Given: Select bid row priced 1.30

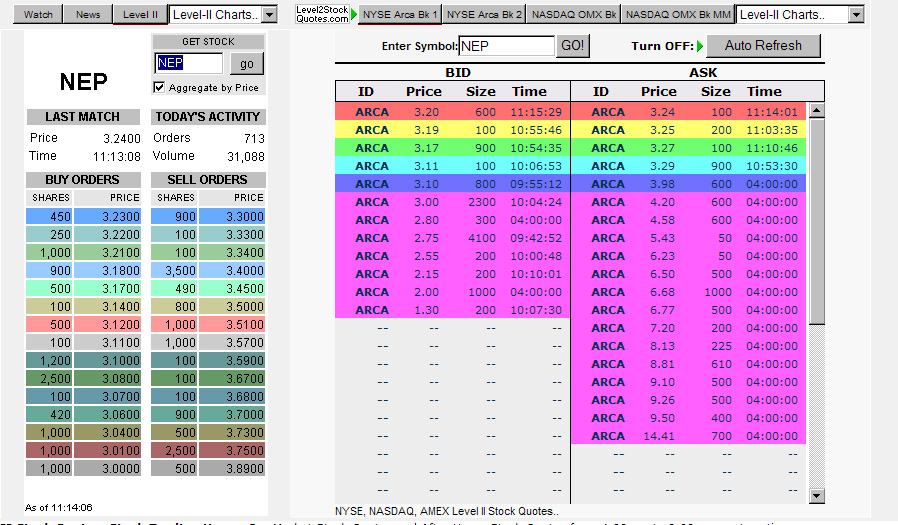Looking at the screenshot, I should (452, 310).
